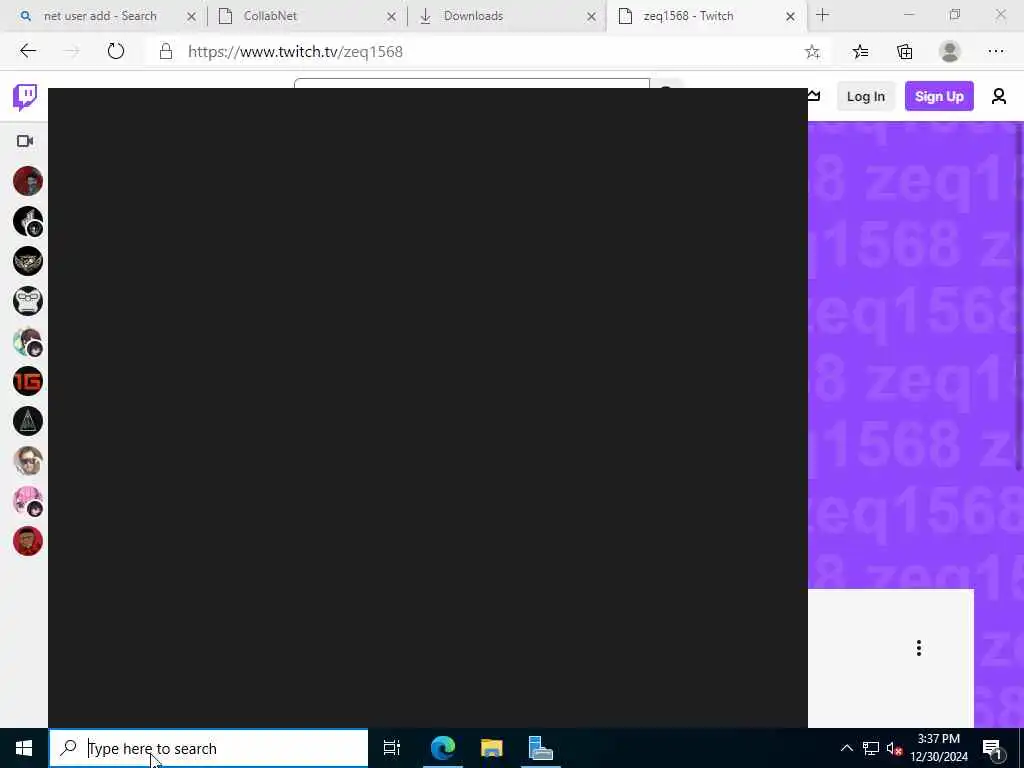Open the user profile icon menu
1024x768 pixels.
[x=998, y=97]
